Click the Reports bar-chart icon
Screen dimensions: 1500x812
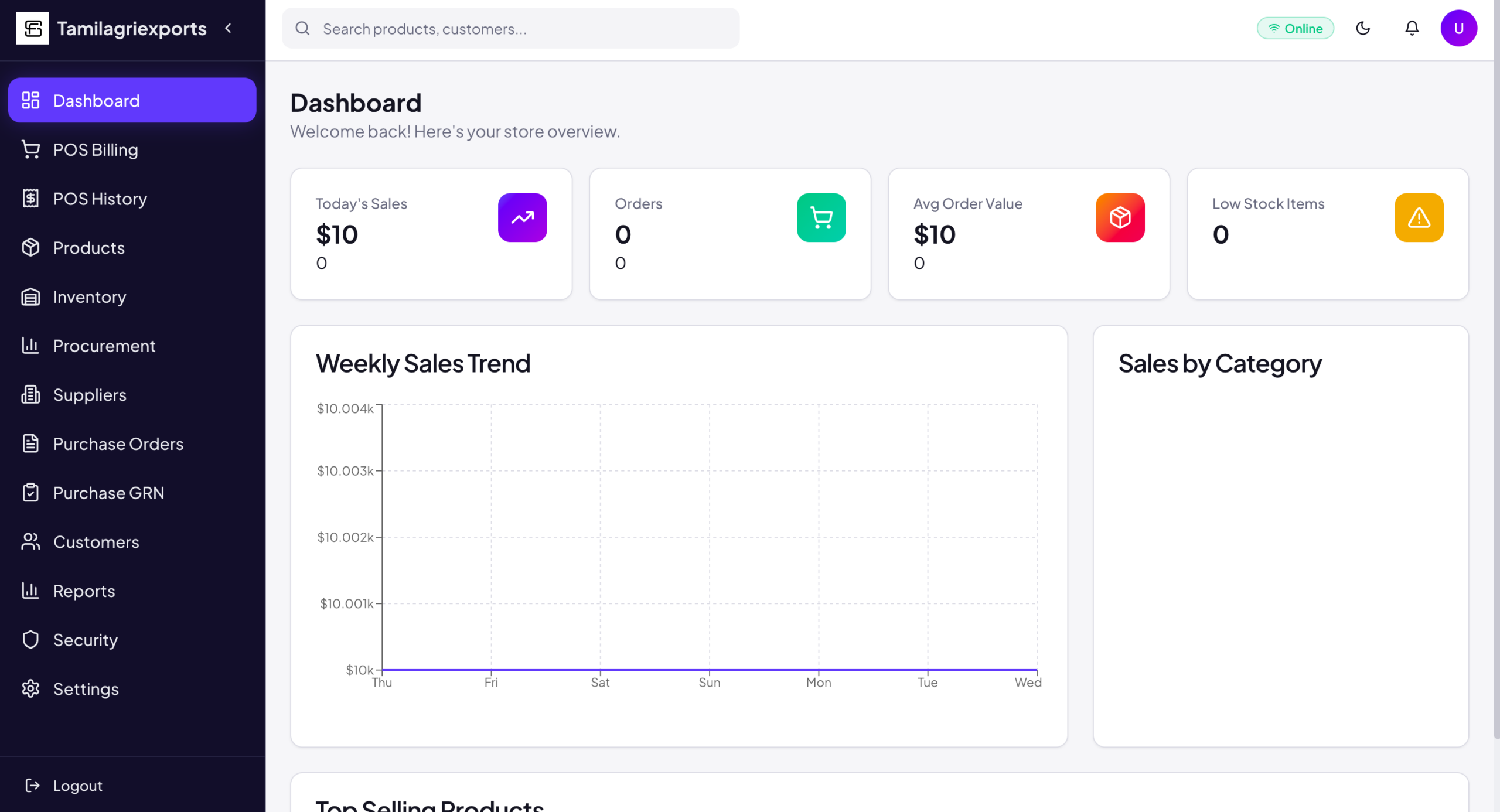pyautogui.click(x=30, y=591)
